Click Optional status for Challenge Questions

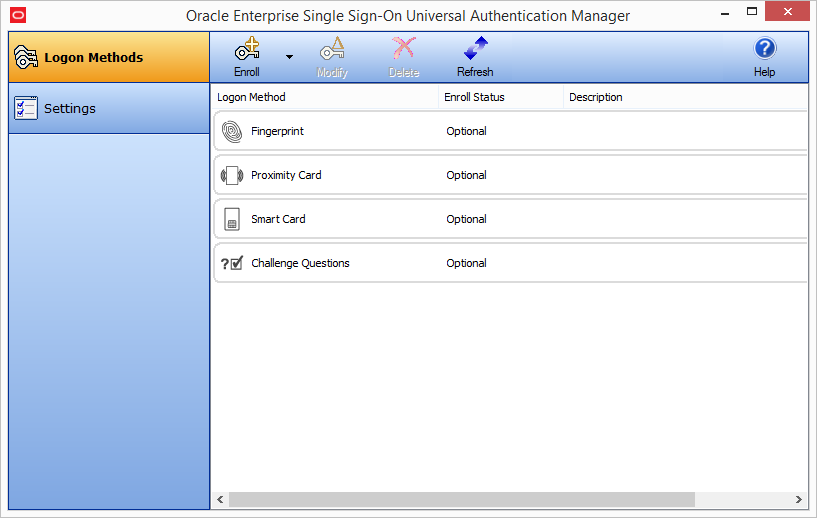click(466, 263)
